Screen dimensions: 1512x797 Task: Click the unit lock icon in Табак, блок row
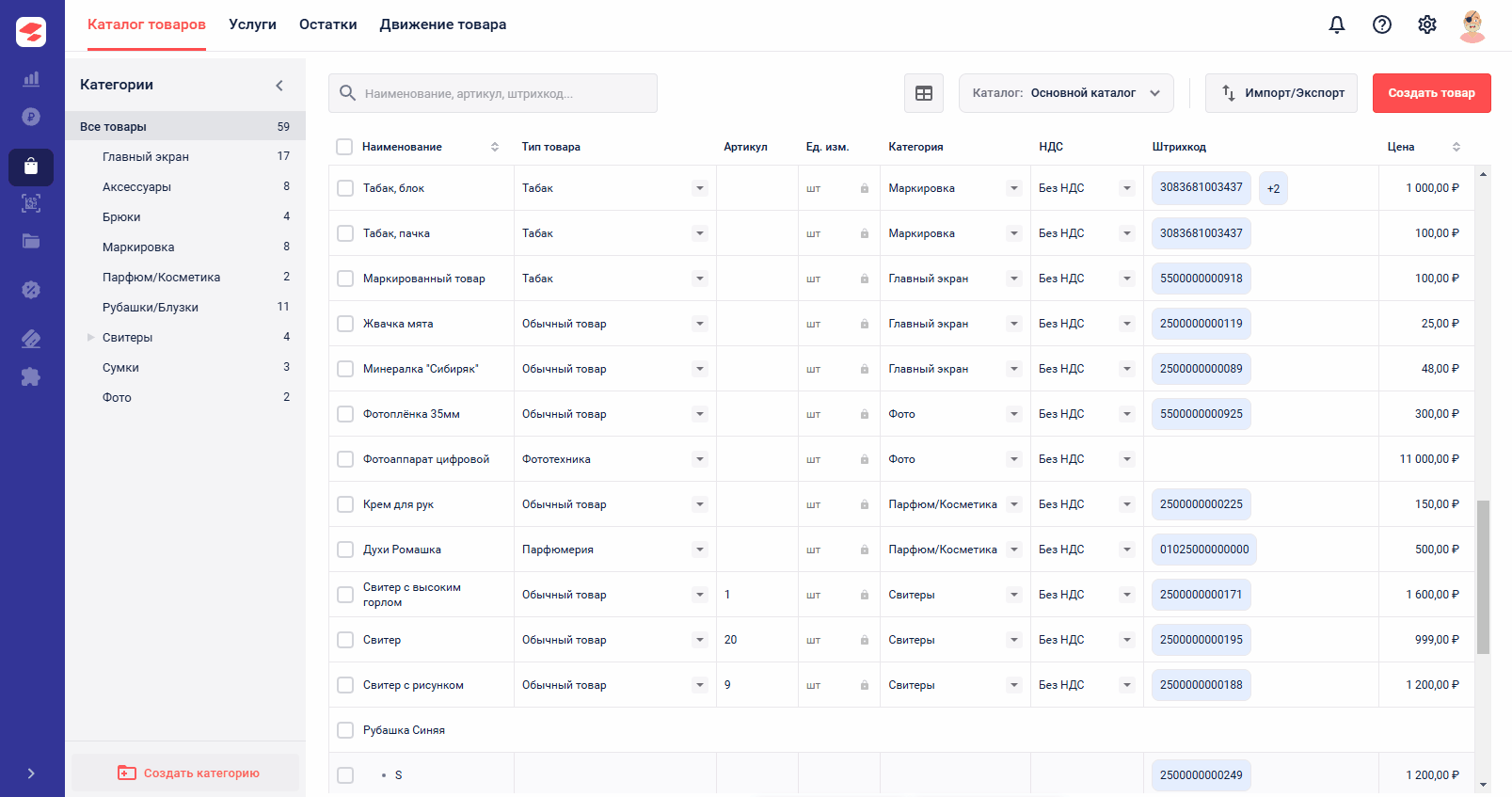[x=864, y=188]
